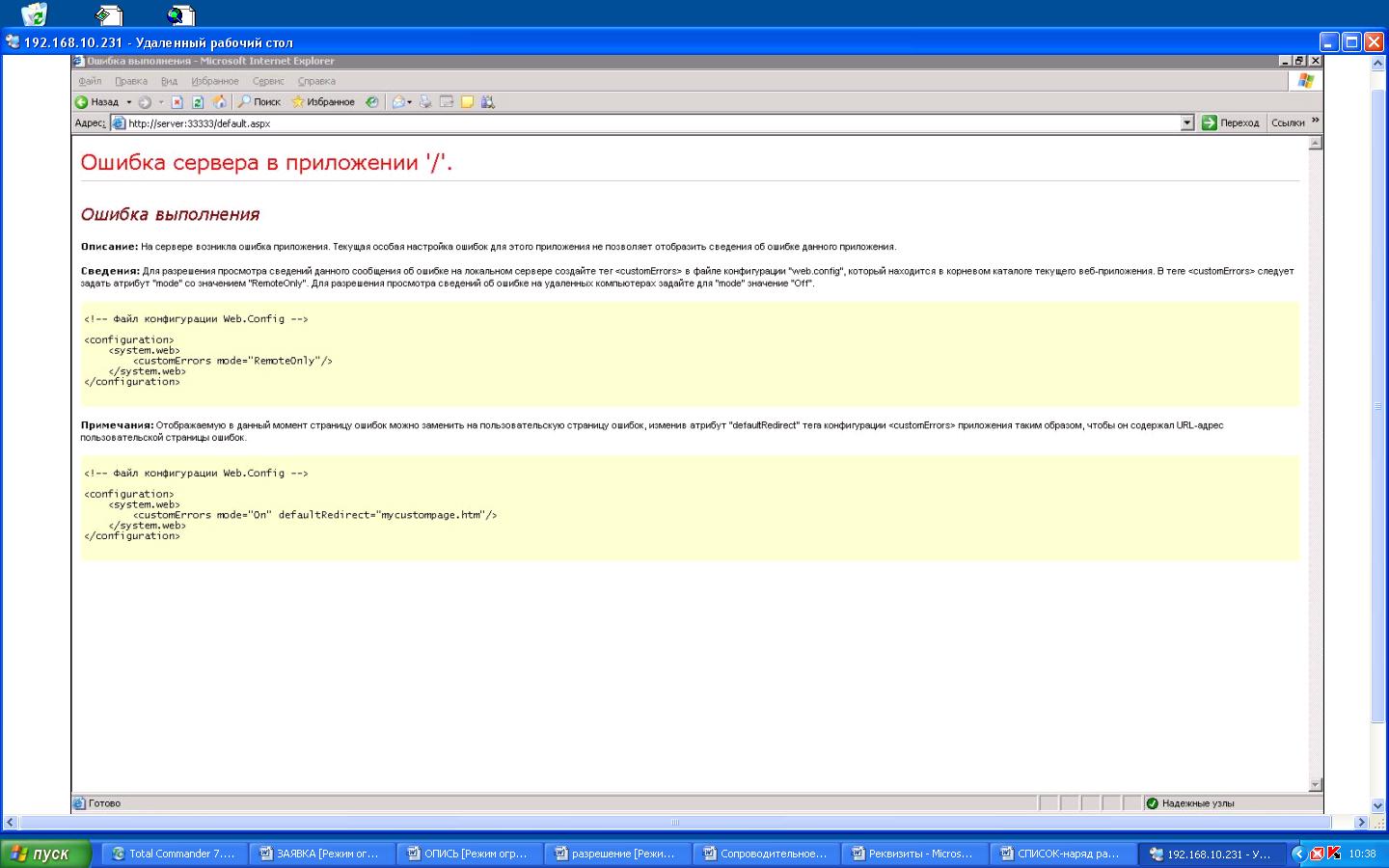Image resolution: width=1389 pixels, height=868 pixels.
Task: Open the Избранное menu in the menu bar
Action: [215, 81]
